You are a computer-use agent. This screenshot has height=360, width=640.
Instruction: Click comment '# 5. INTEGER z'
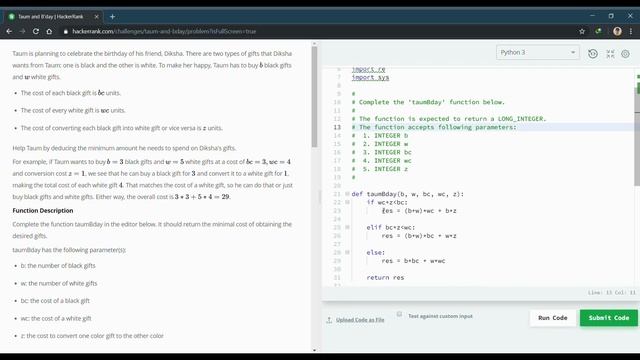coord(380,169)
